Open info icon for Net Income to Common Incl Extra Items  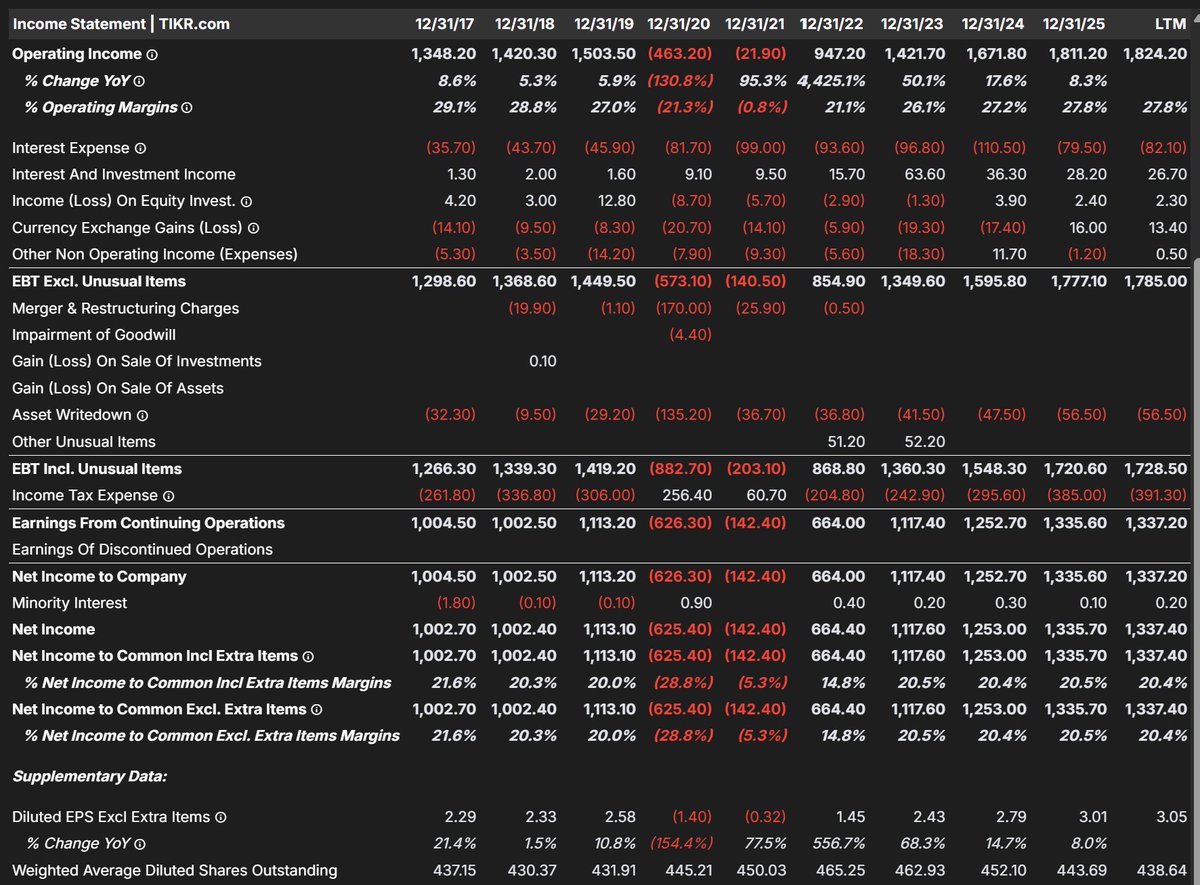[308, 656]
